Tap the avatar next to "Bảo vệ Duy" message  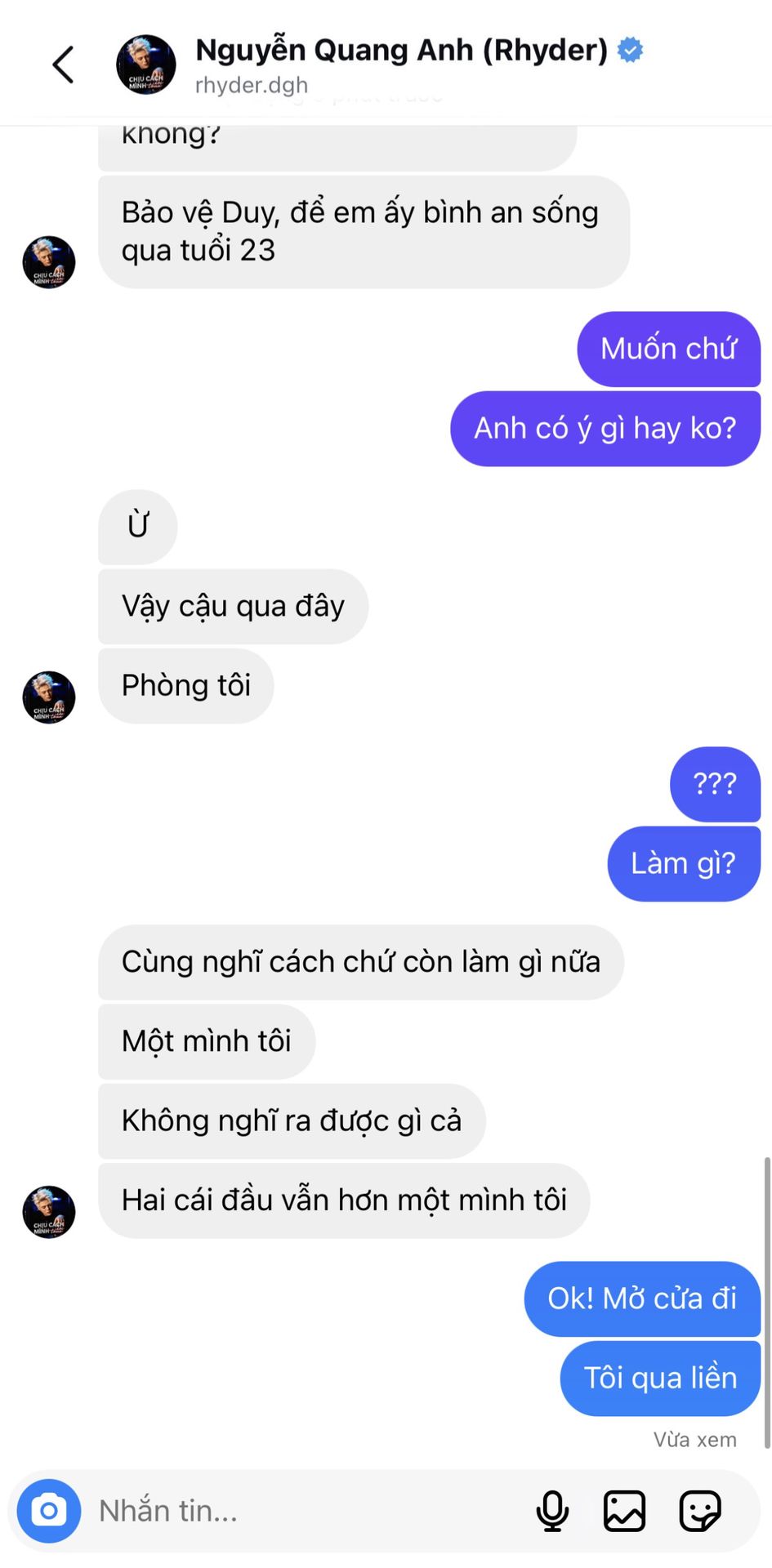tap(49, 262)
